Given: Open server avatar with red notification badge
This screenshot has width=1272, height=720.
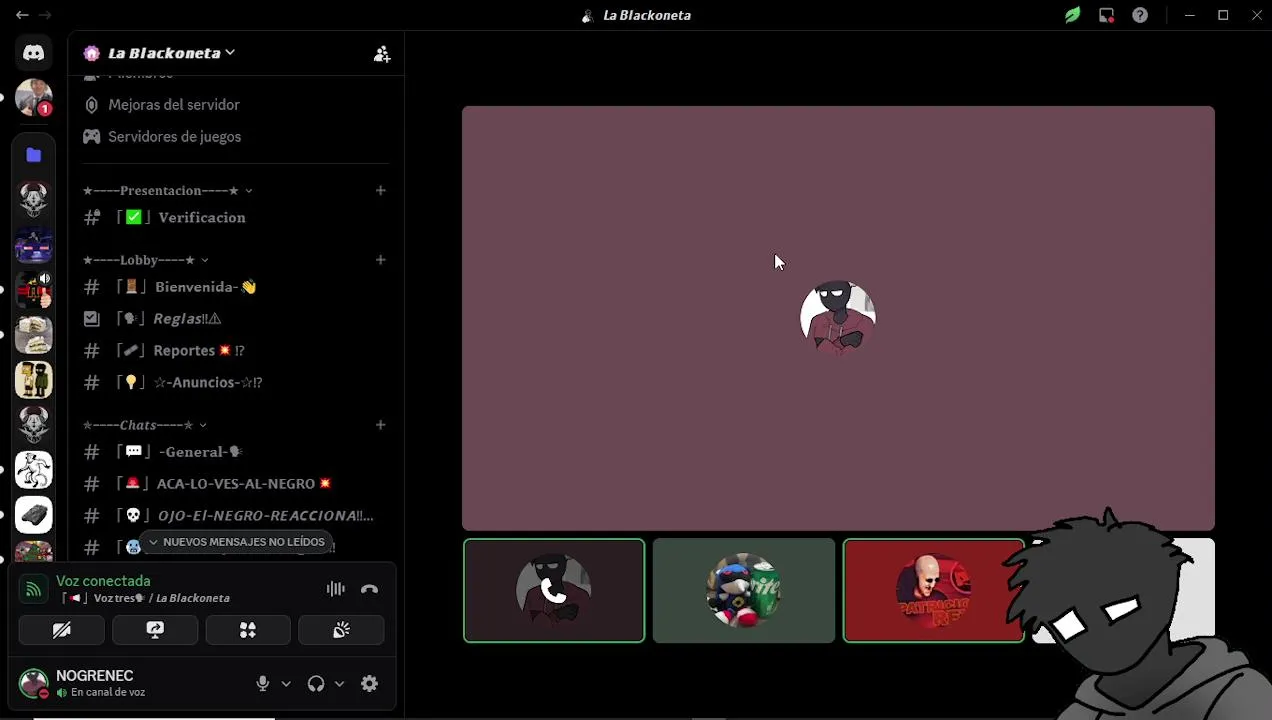Looking at the screenshot, I should 34,98.
